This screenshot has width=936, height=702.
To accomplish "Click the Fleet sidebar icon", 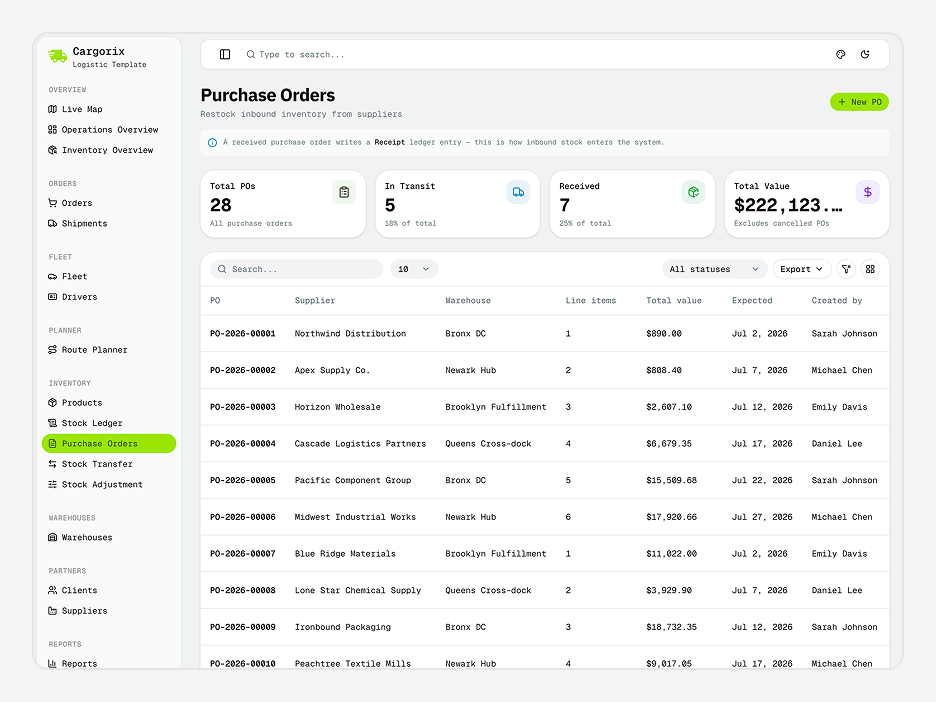I will click(x=53, y=276).
